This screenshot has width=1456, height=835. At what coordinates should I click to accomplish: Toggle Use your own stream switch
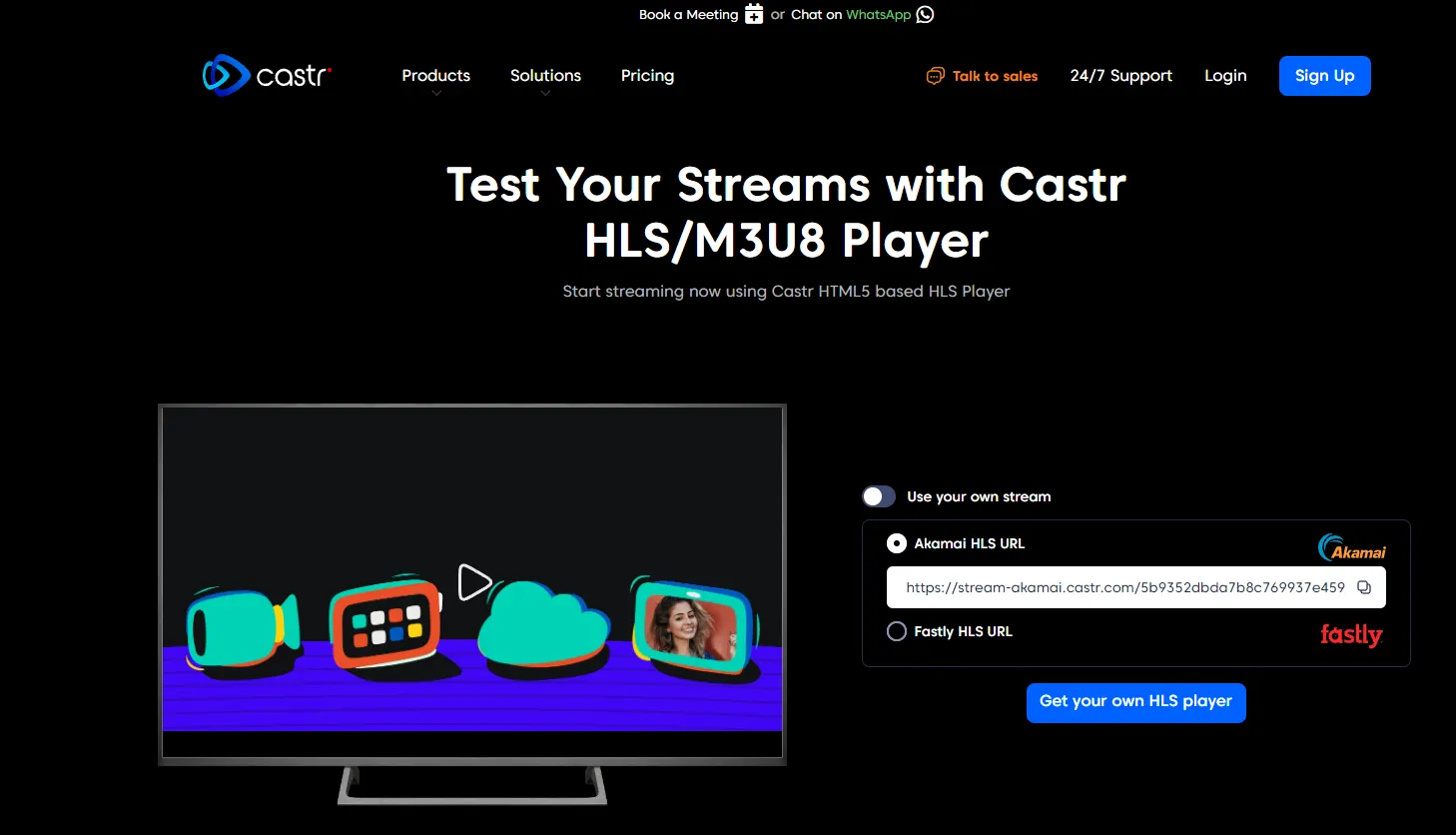click(879, 496)
